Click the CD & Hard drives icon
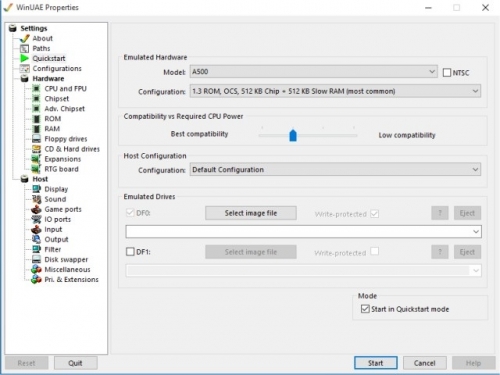 point(36,149)
